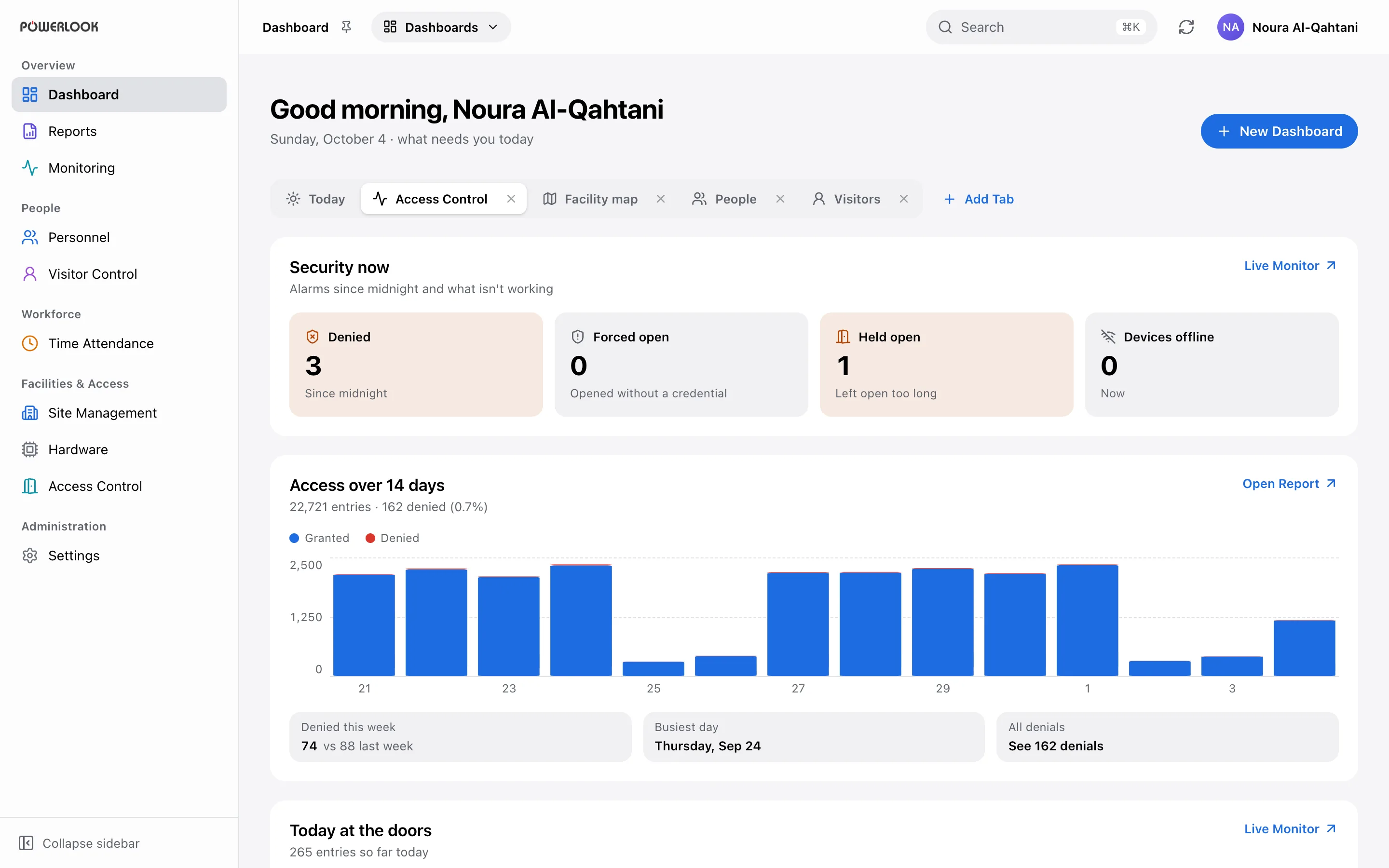This screenshot has width=1389, height=868.
Task: Click the Denied legend red dot
Action: click(x=370, y=538)
